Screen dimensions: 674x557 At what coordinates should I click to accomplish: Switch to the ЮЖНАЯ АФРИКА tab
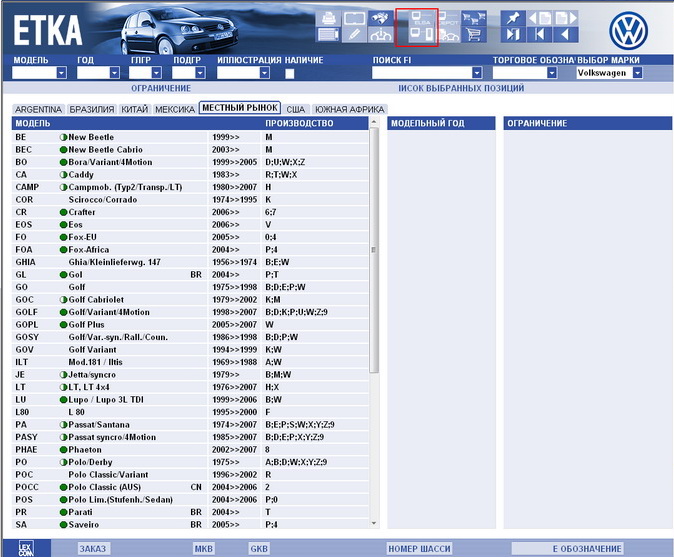[x=349, y=109]
